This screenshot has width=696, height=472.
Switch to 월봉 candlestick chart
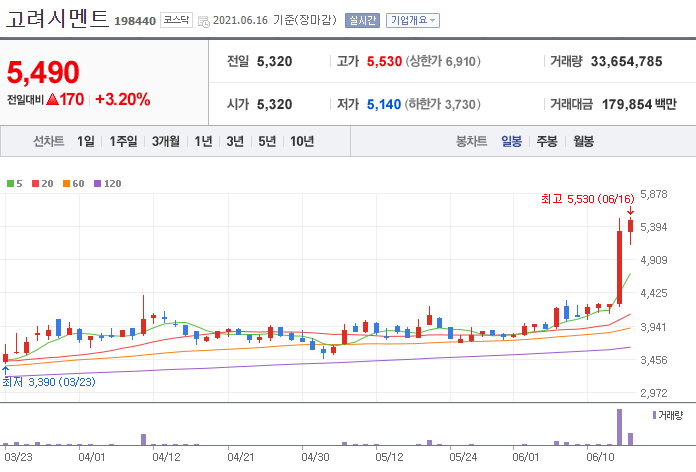pyautogui.click(x=583, y=141)
